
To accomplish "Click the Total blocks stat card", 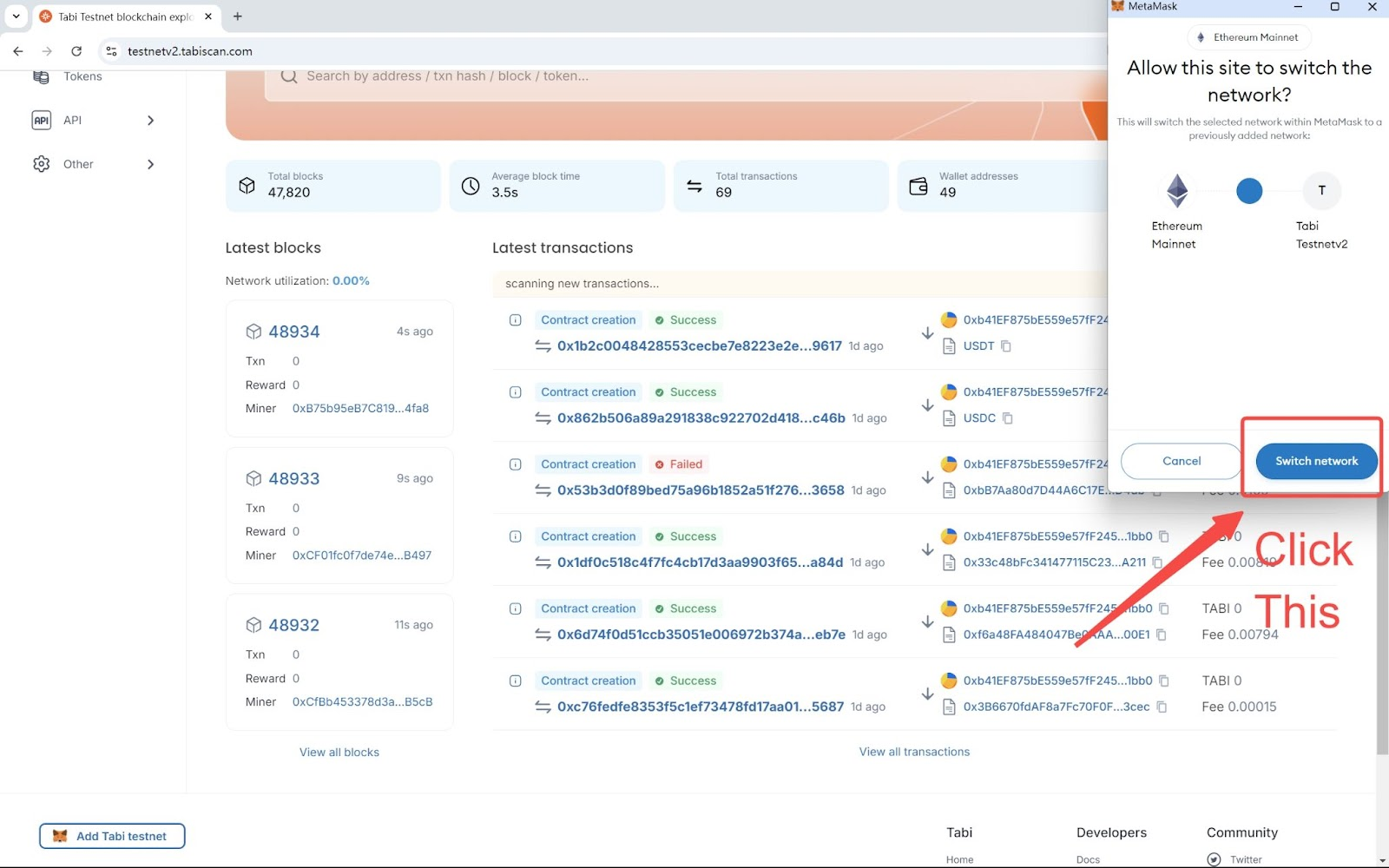I will coord(333,185).
